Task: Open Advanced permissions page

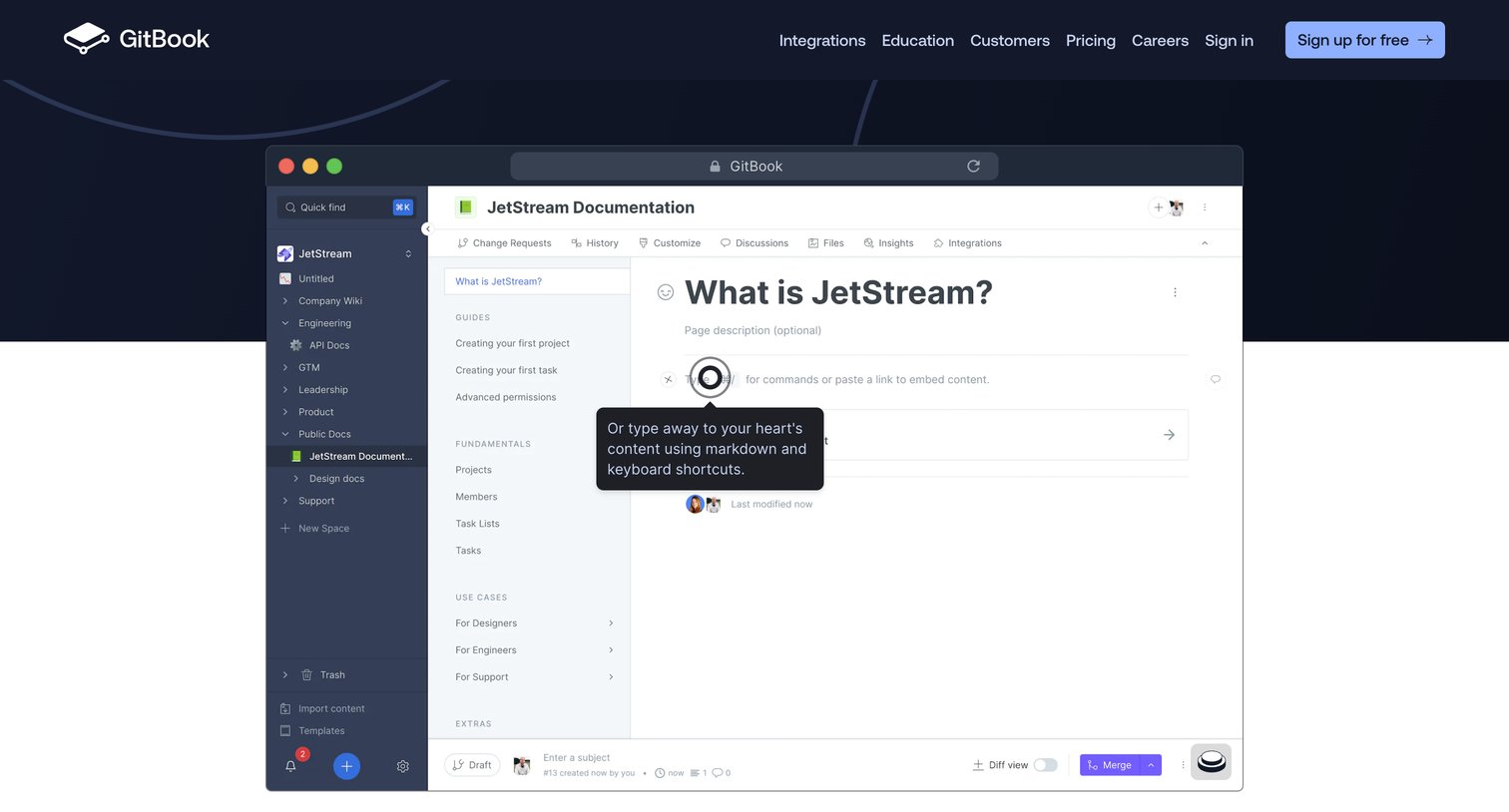Action: pyautogui.click(x=505, y=397)
